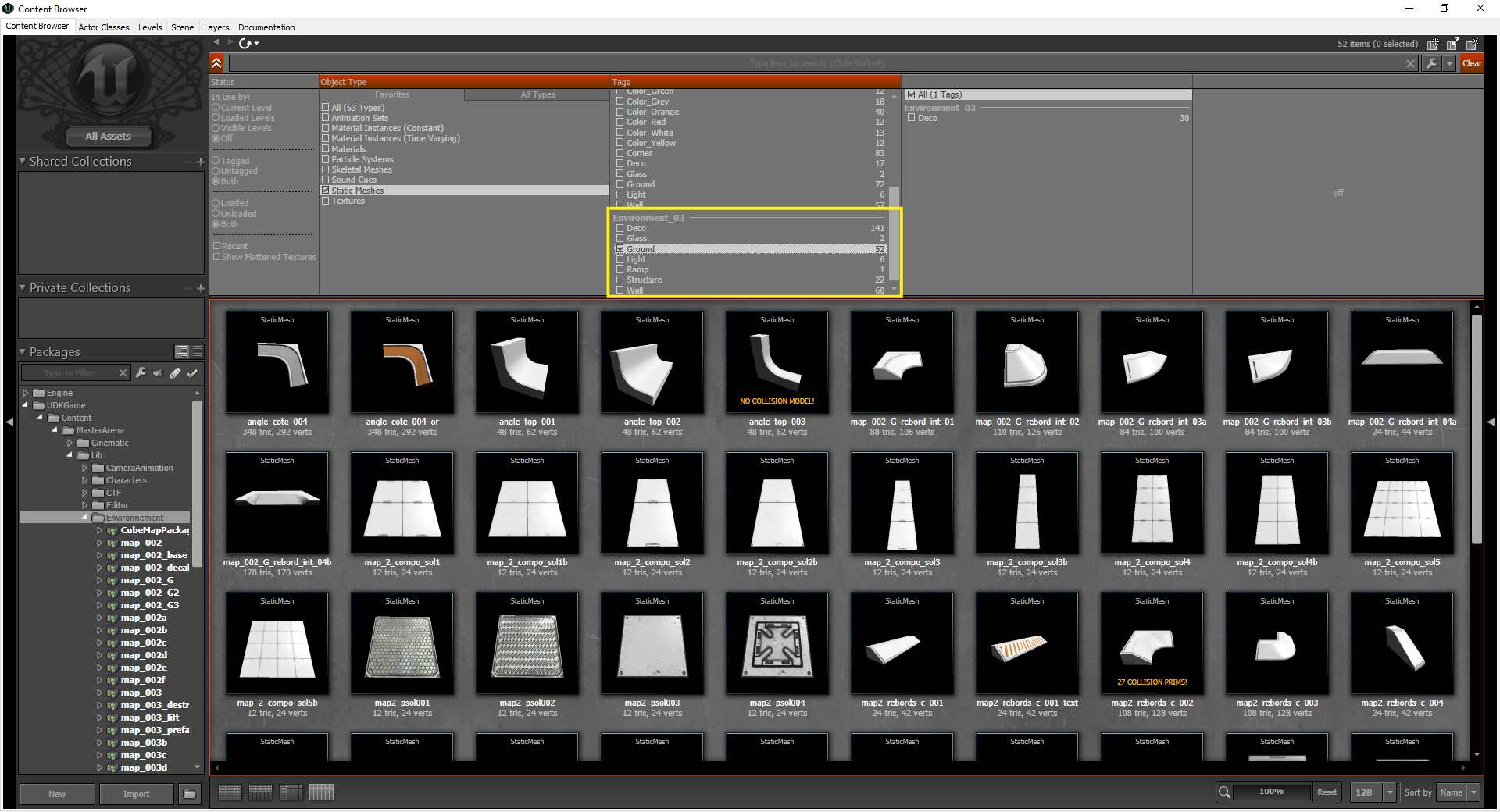Click the All Assets button
The height and width of the screenshot is (812, 1500).
pos(109,137)
